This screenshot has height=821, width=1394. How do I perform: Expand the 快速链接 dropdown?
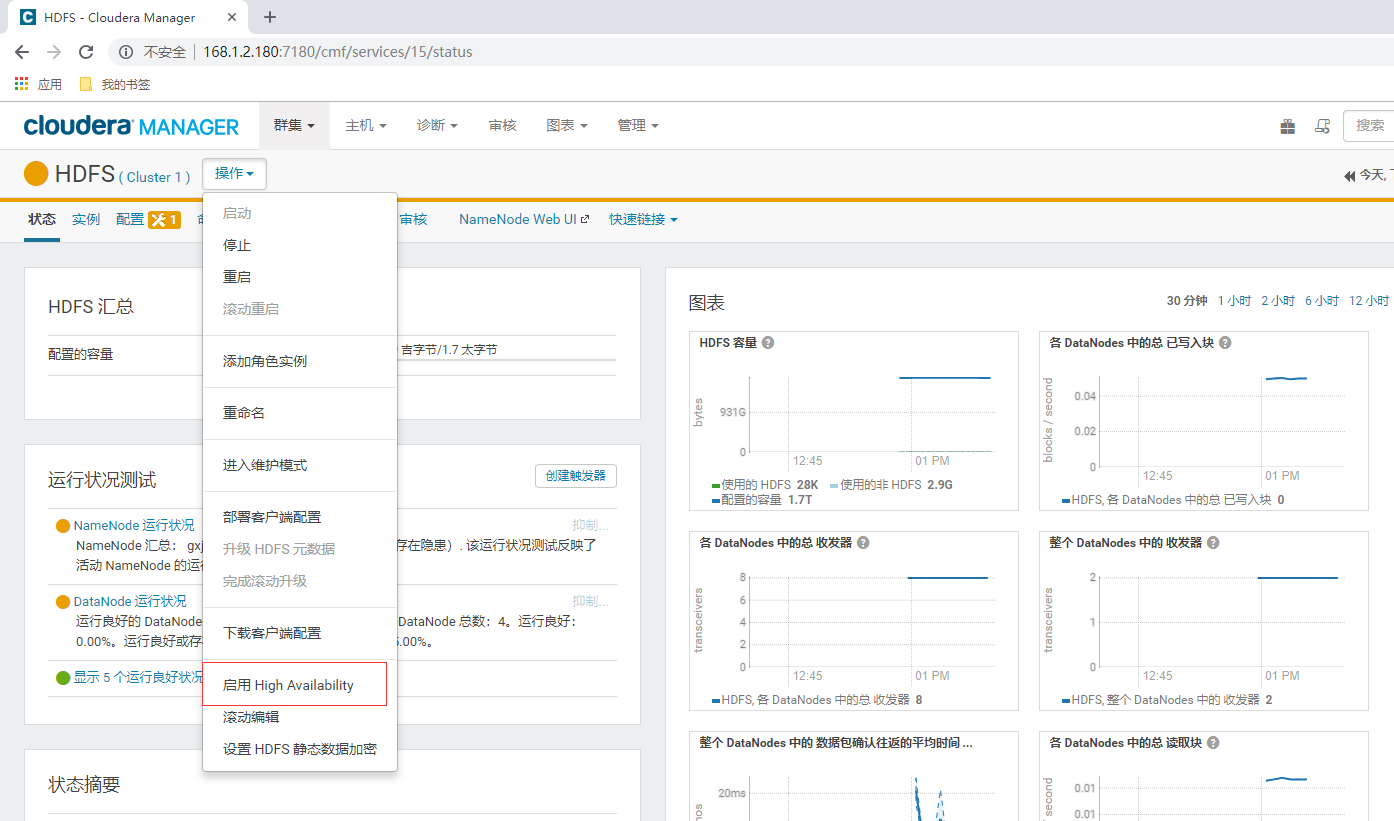[x=643, y=219]
